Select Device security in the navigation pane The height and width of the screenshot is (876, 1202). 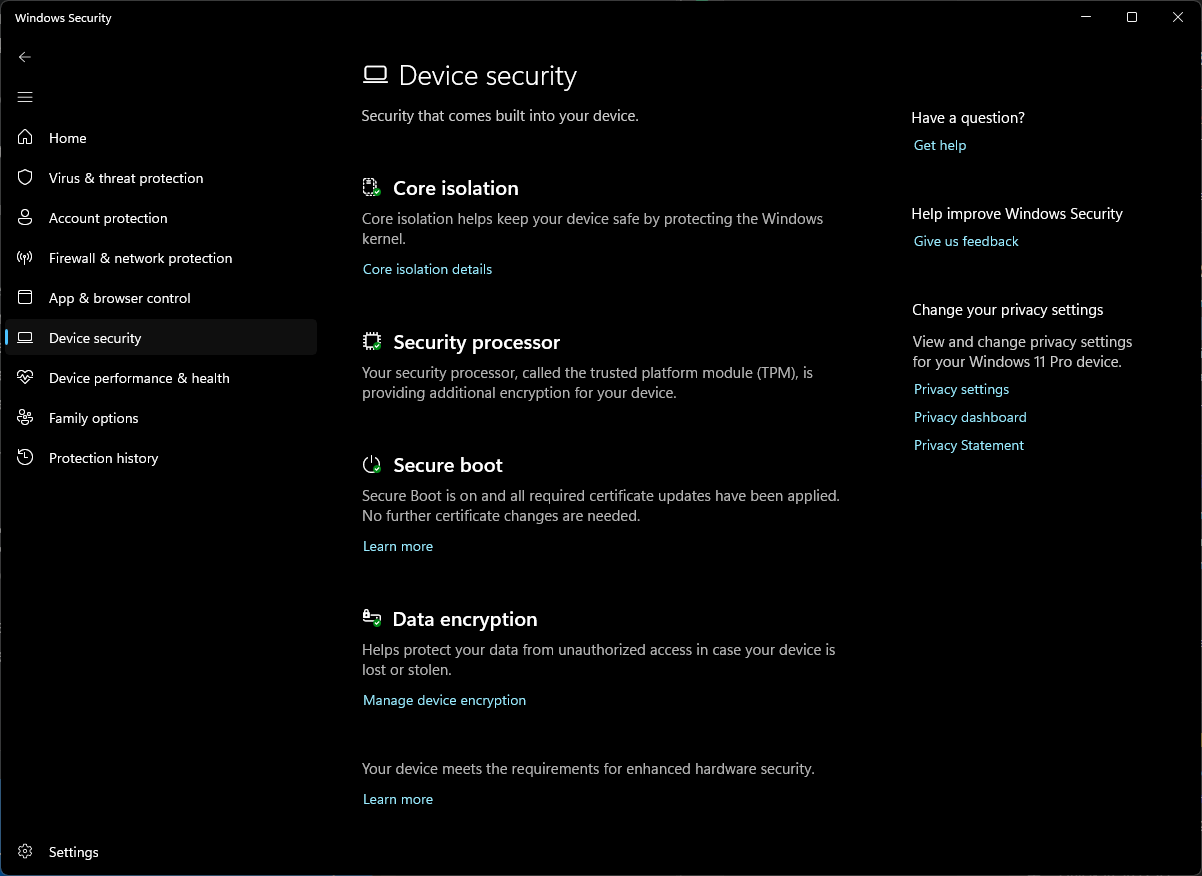[94, 337]
